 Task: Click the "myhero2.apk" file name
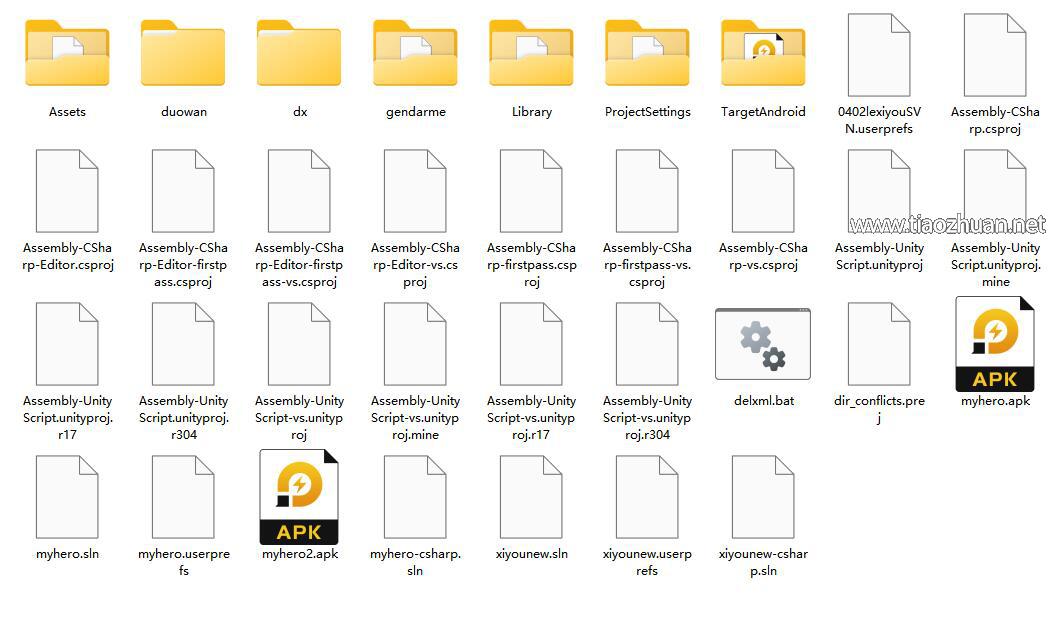[x=300, y=554]
